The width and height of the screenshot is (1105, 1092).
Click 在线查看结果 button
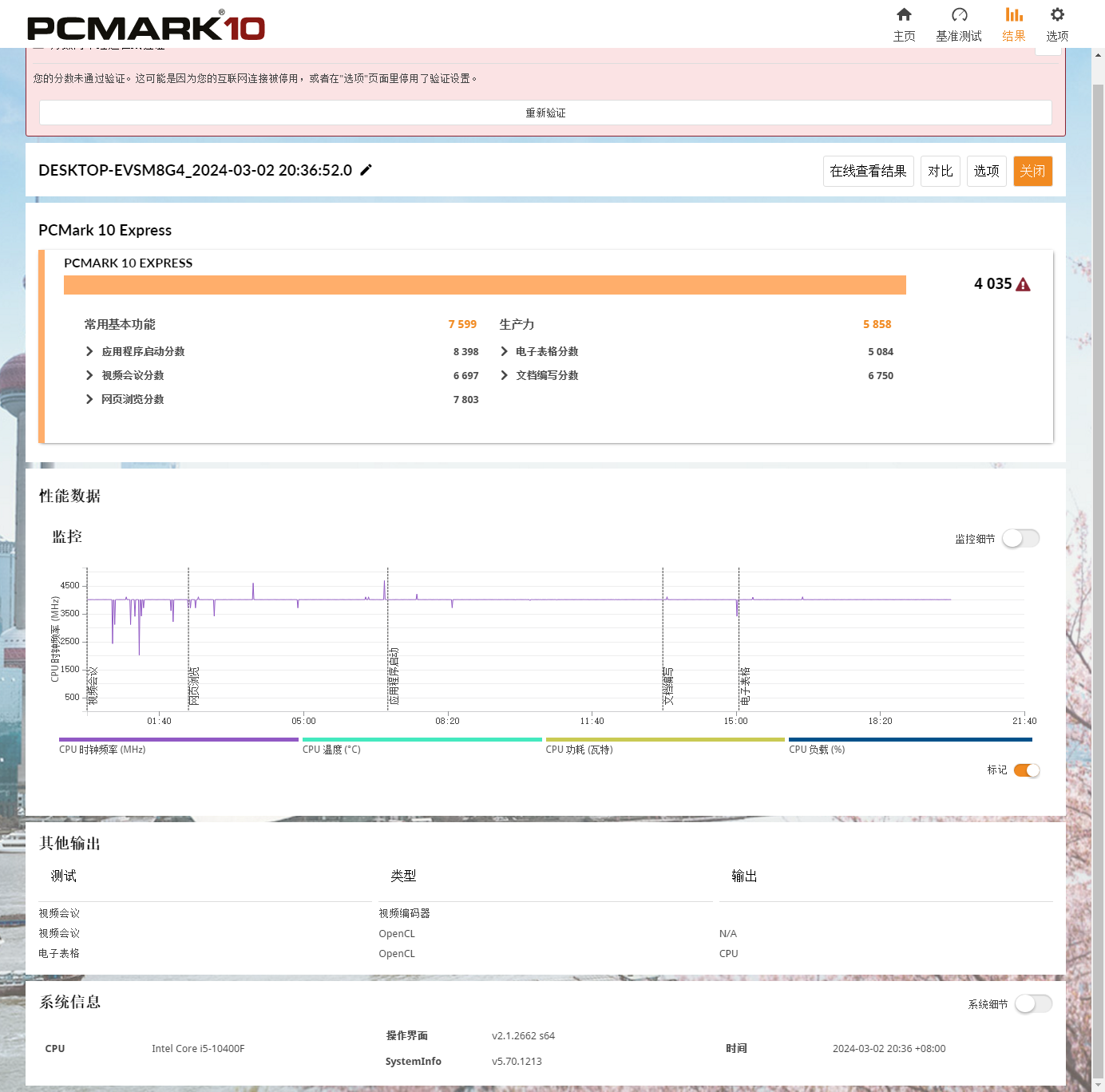[868, 171]
